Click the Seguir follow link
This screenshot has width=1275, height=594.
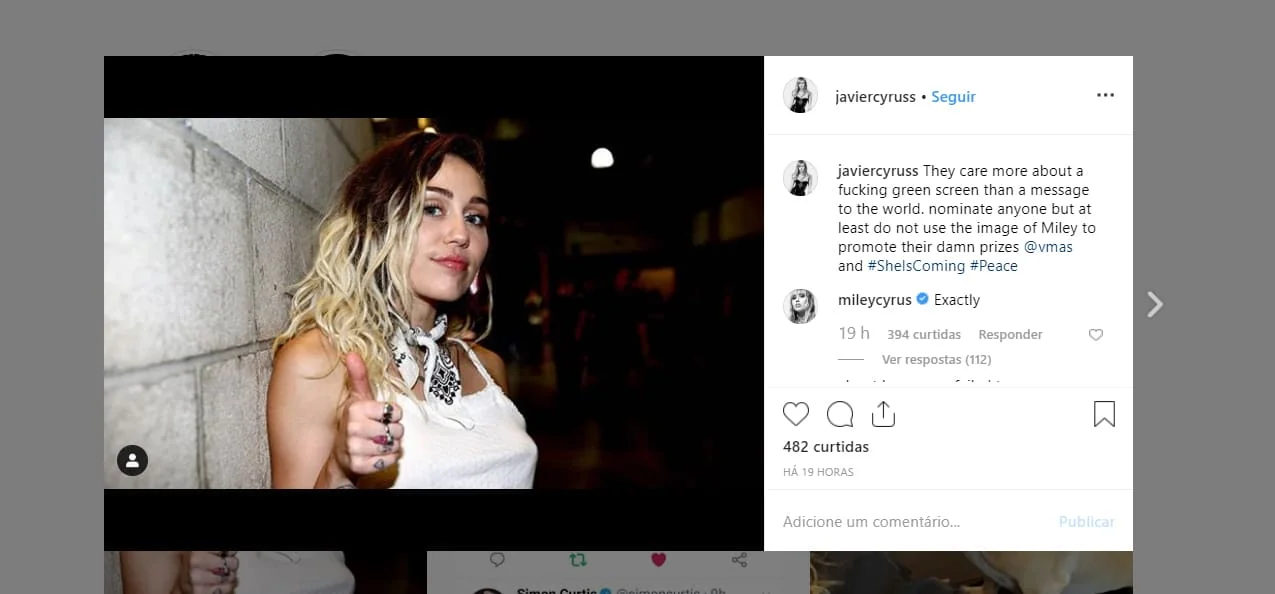pyautogui.click(x=953, y=97)
